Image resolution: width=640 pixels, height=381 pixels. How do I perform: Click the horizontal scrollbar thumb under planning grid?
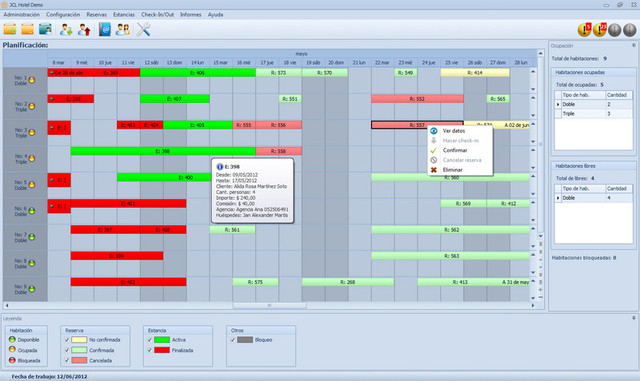(x=269, y=305)
